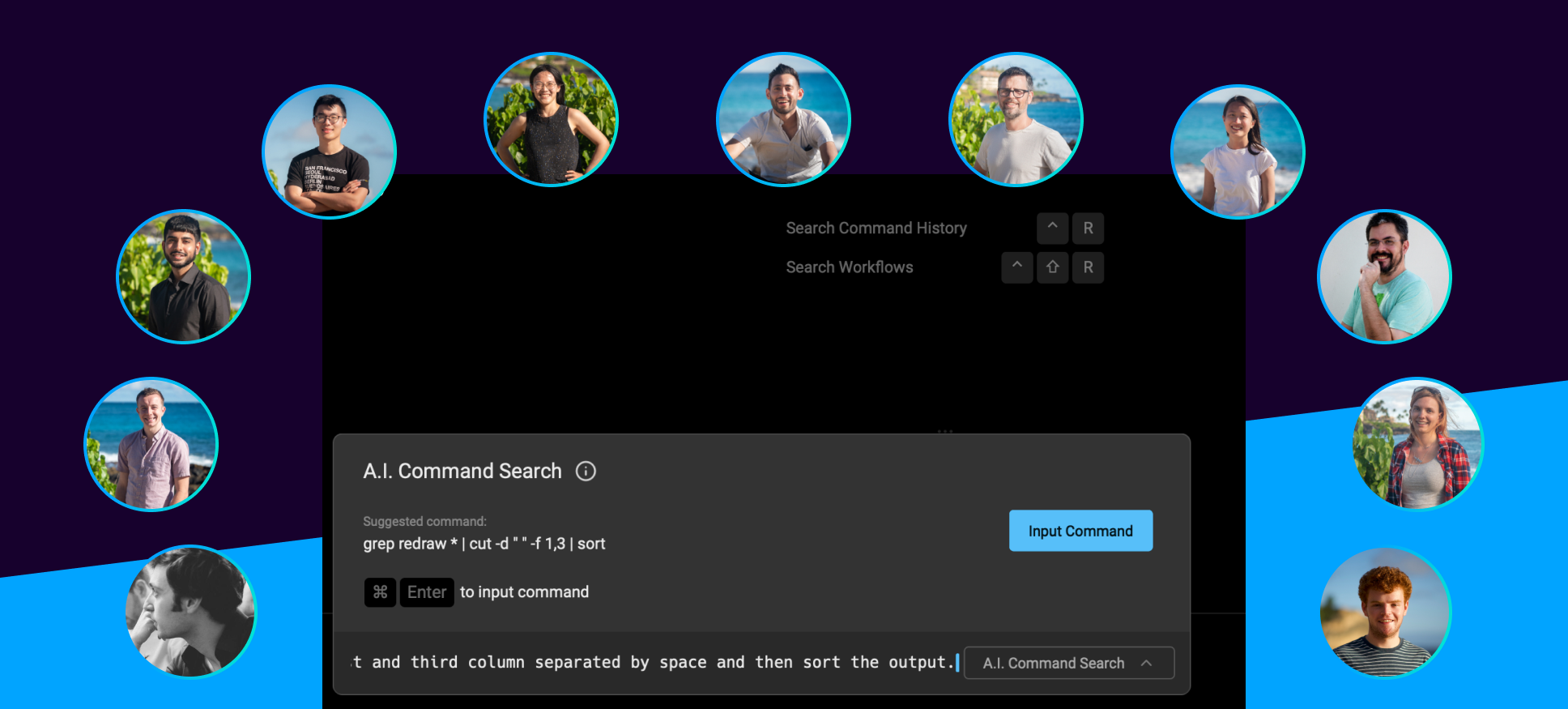
Task: Select the photo of man in San Francisco t-shirt
Action: 329,152
